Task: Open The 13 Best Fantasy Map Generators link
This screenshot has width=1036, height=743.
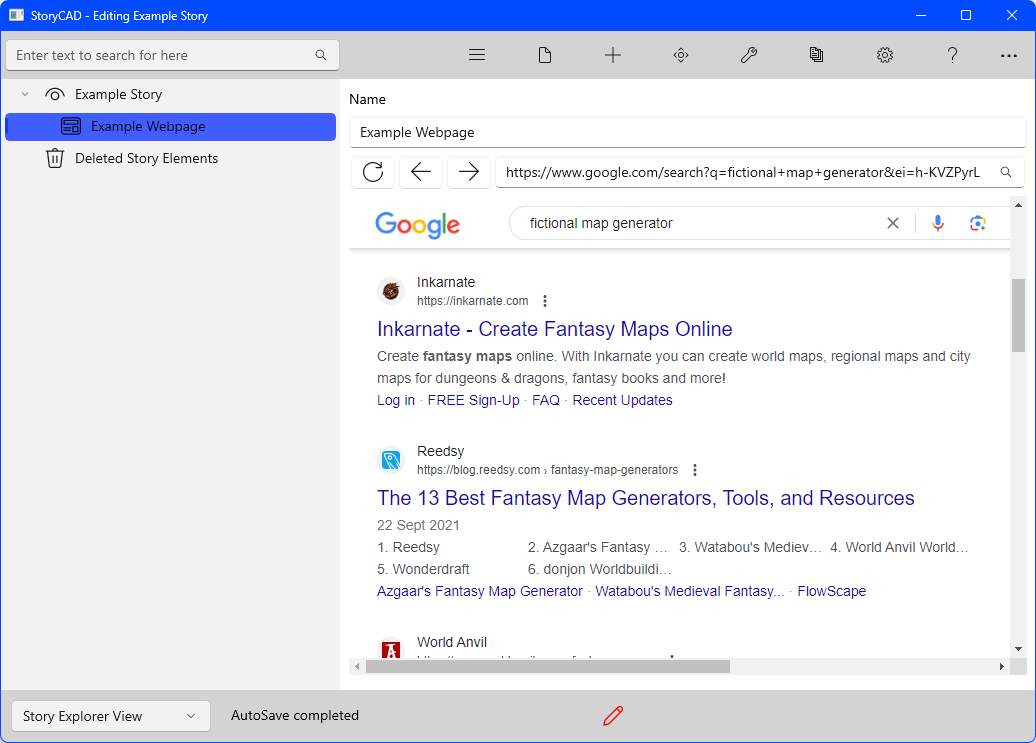Action: (646, 498)
